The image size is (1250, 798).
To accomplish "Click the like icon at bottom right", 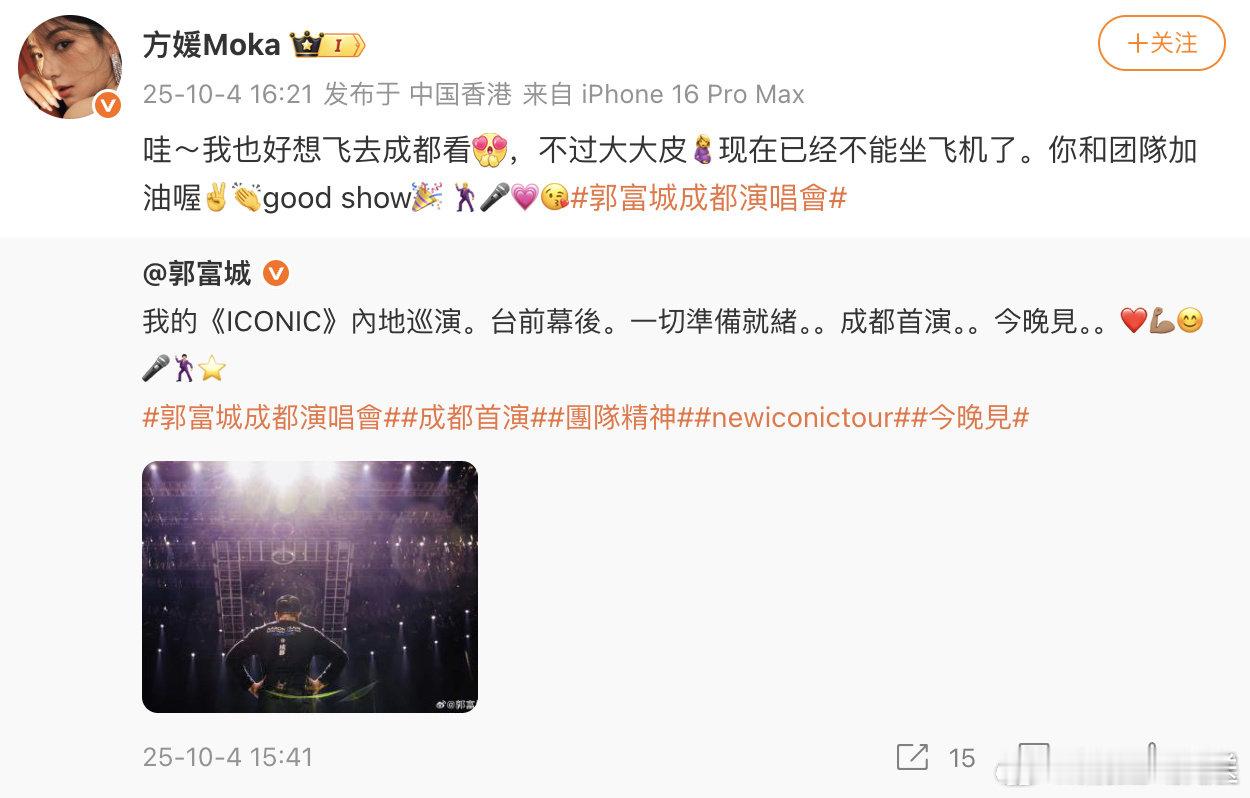I will (x=1153, y=757).
